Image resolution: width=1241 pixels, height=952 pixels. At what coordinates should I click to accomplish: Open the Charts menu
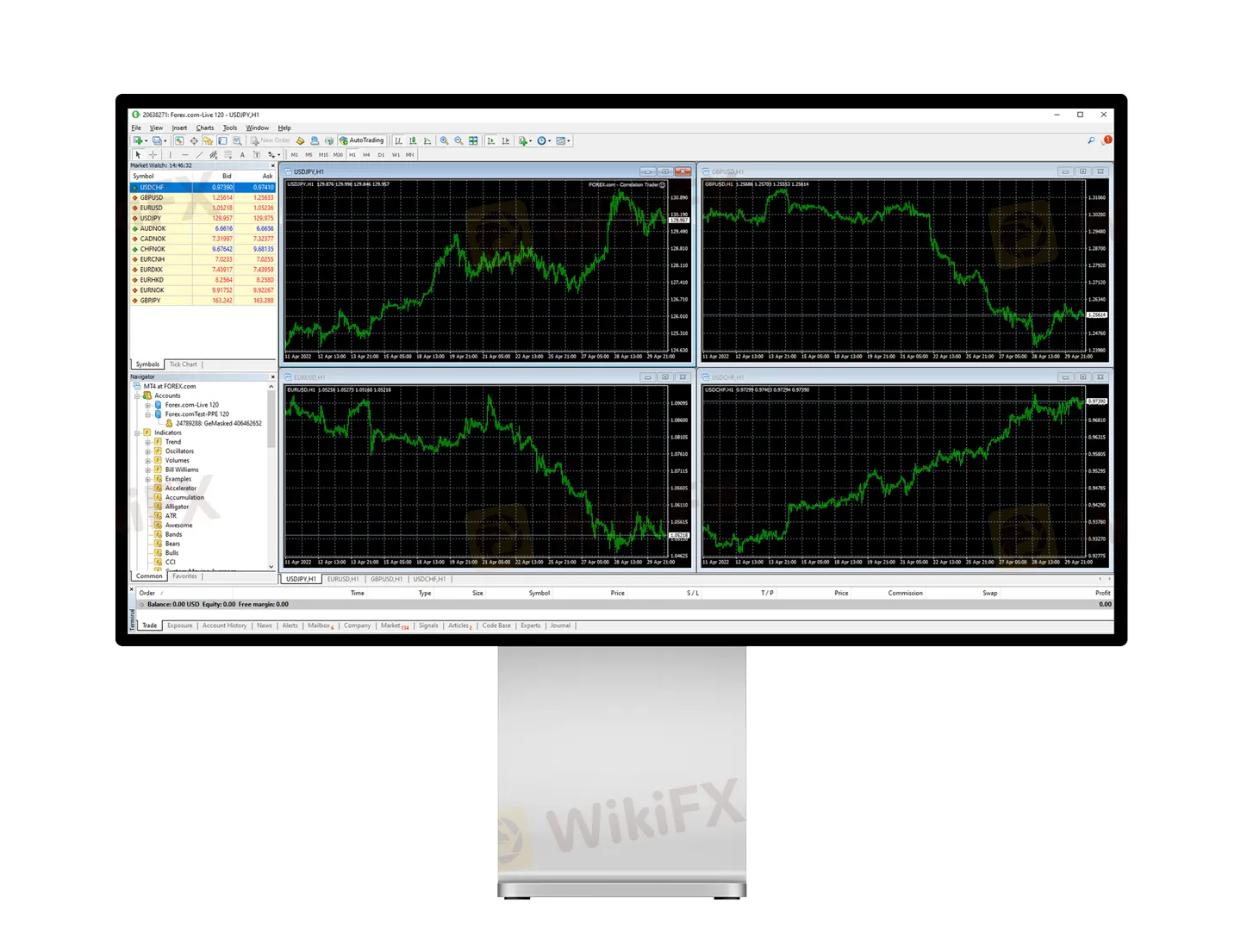tap(204, 127)
